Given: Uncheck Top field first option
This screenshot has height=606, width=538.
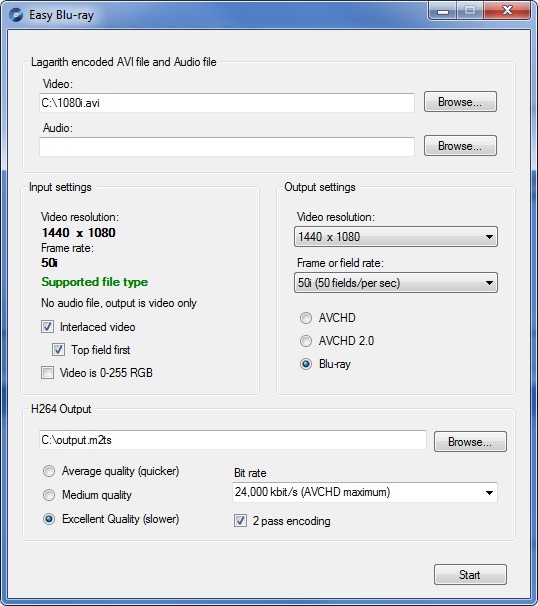Looking at the screenshot, I should click(x=58, y=350).
